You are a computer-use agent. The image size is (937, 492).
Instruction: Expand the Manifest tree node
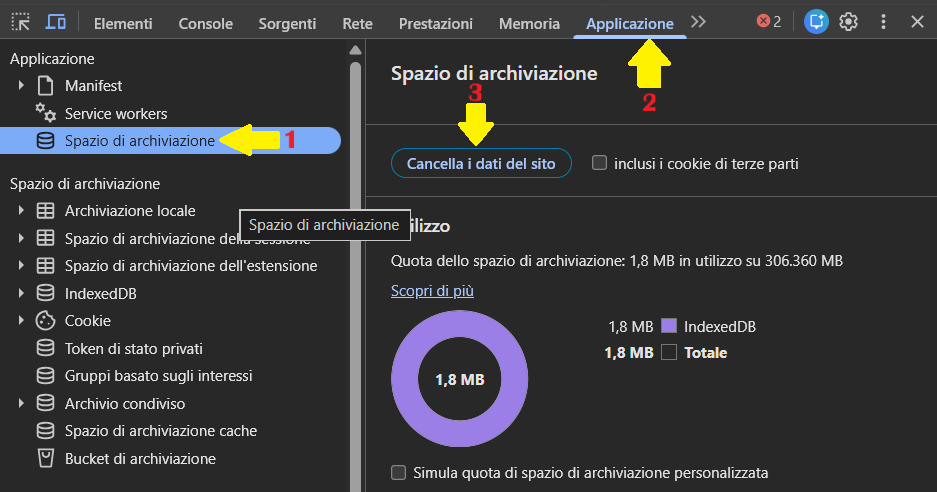(x=22, y=85)
